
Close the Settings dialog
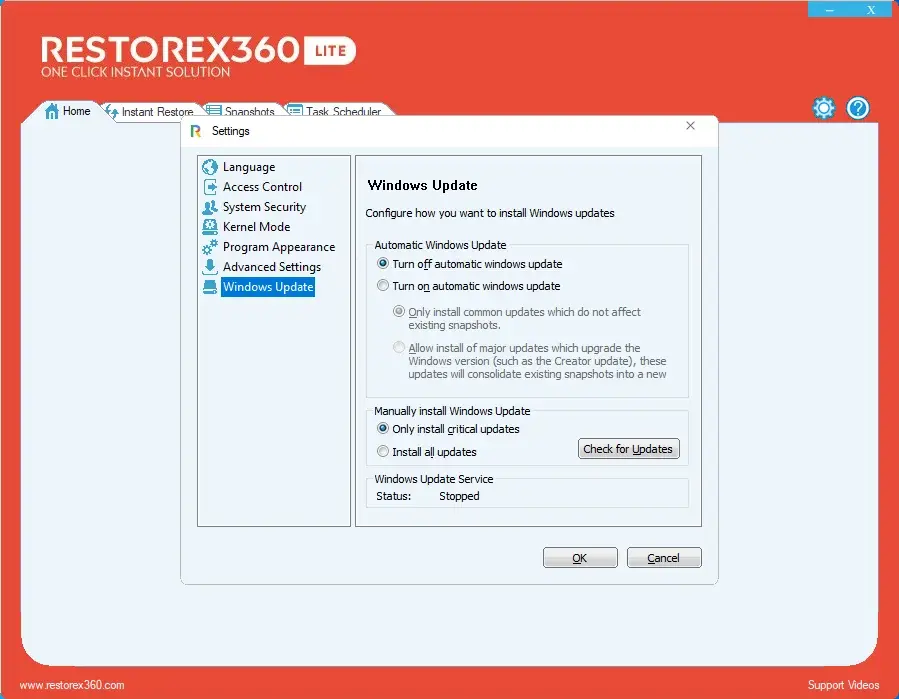690,126
